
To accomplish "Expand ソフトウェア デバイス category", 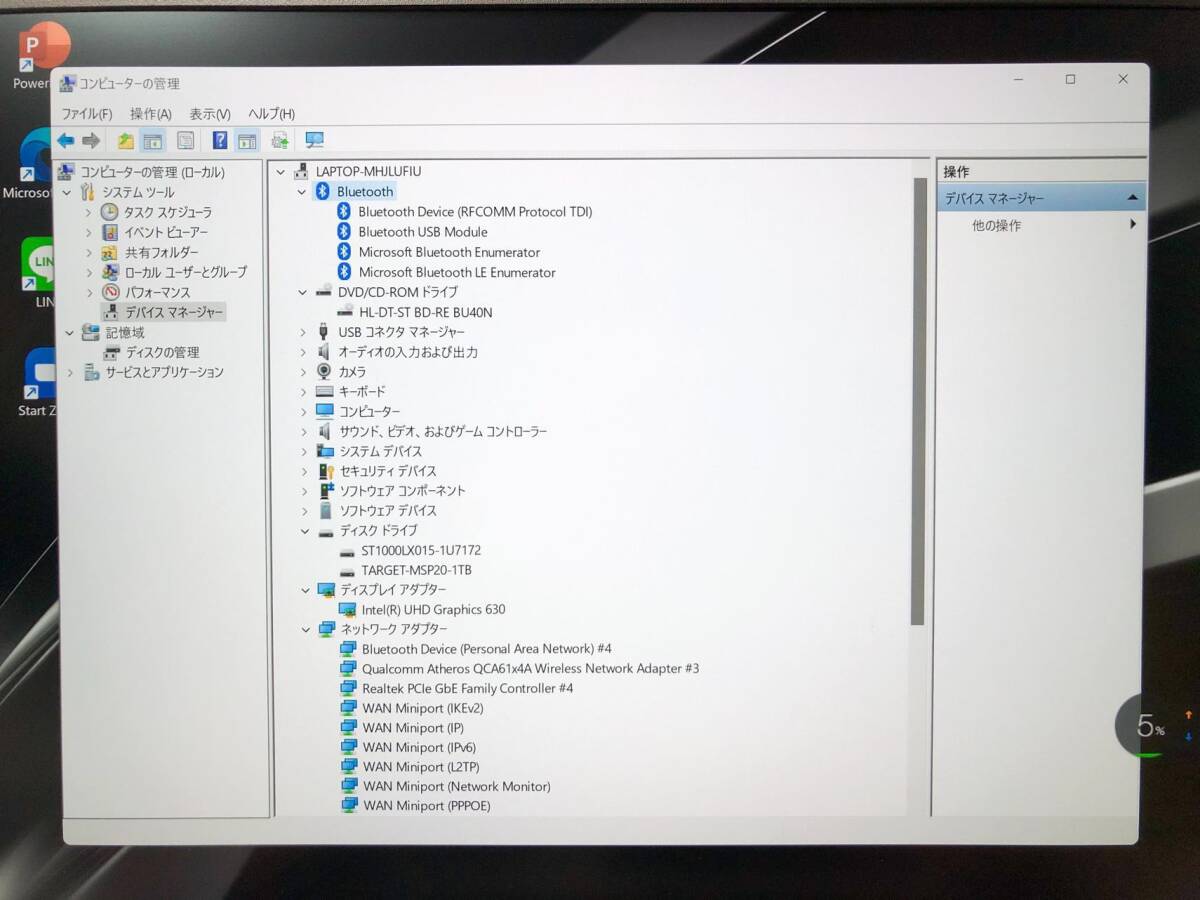I will (304, 511).
